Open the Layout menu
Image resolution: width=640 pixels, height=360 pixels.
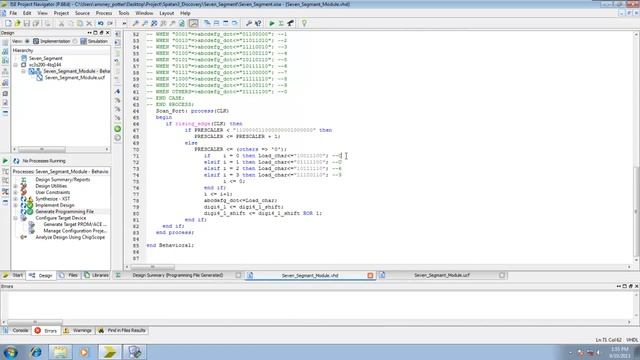pyautogui.click(x=167, y=13)
